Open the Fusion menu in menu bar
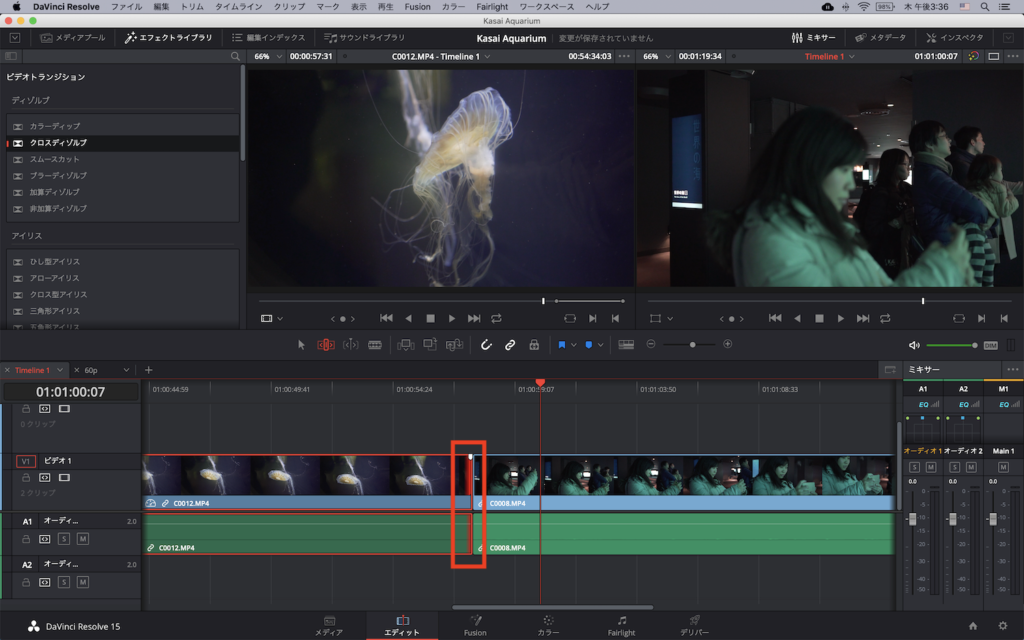The width and height of the screenshot is (1024, 640). (417, 7)
